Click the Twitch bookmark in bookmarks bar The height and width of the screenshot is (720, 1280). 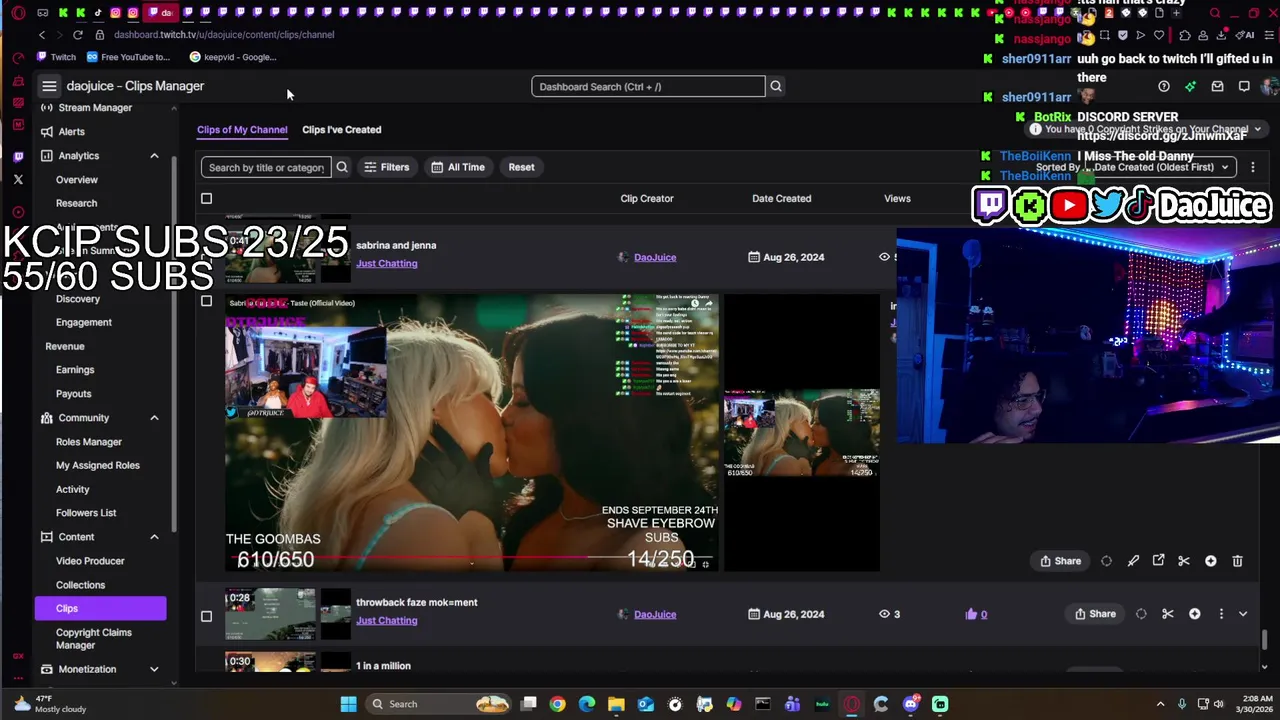tap(56, 57)
